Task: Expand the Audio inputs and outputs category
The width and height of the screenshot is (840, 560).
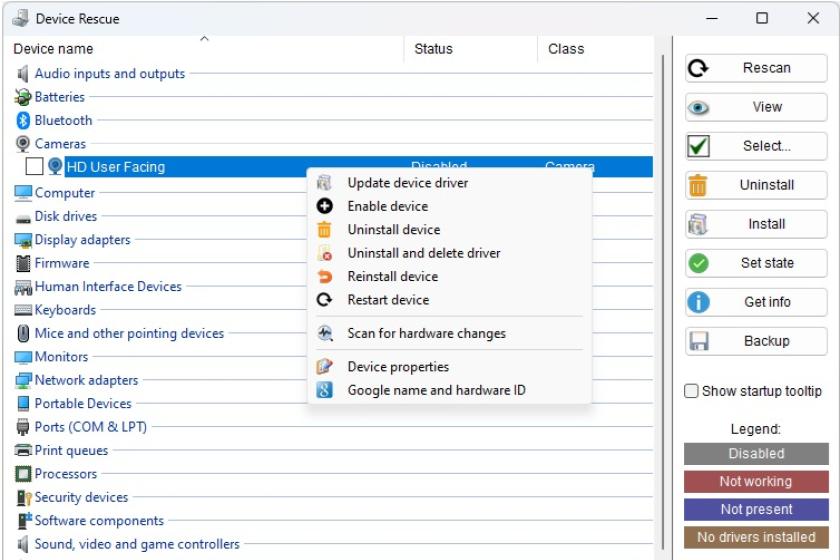Action: coord(109,73)
